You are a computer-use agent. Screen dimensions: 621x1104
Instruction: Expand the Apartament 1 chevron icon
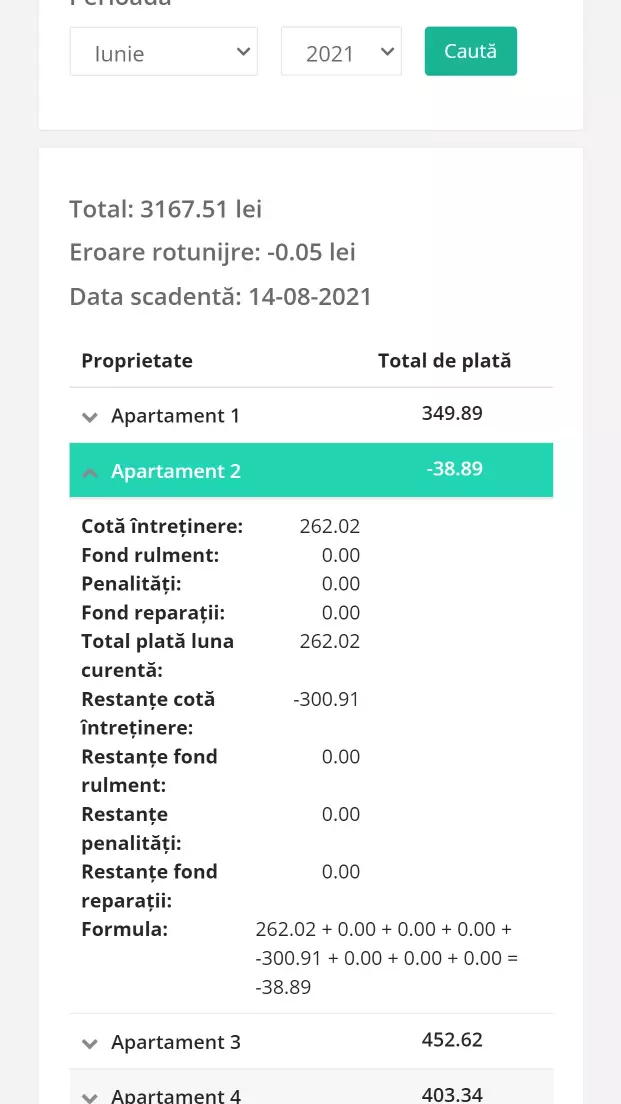(x=90, y=417)
